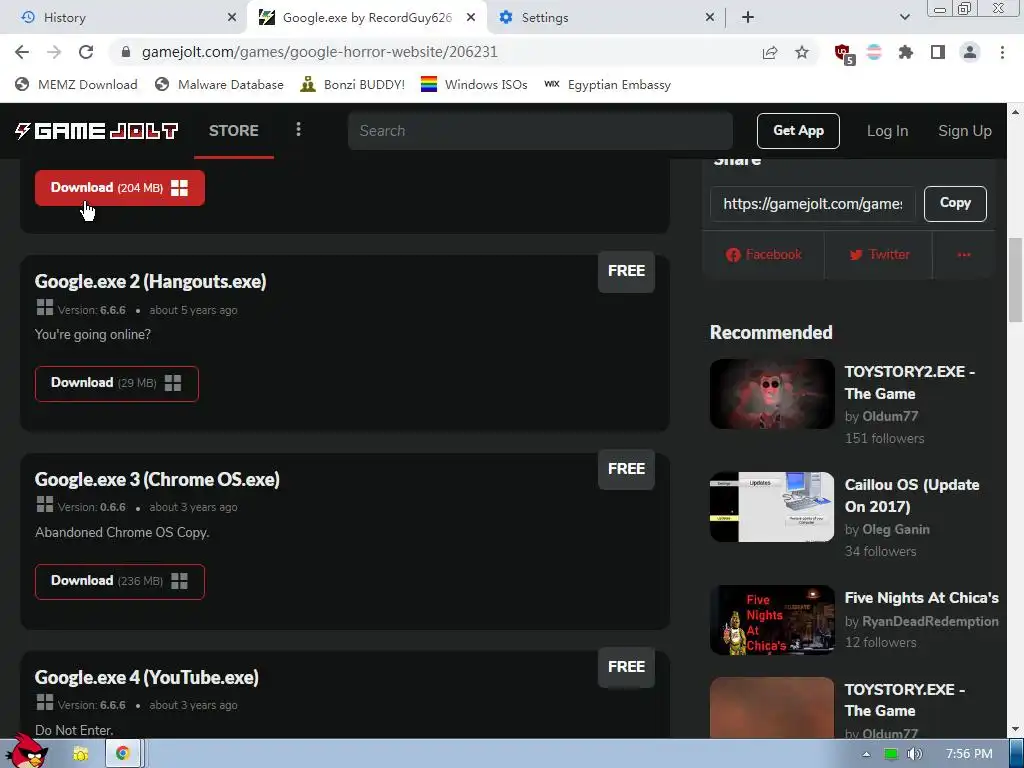The width and height of the screenshot is (1024, 768).
Task: Click the Five Nights At Chica's title
Action: pos(921,598)
